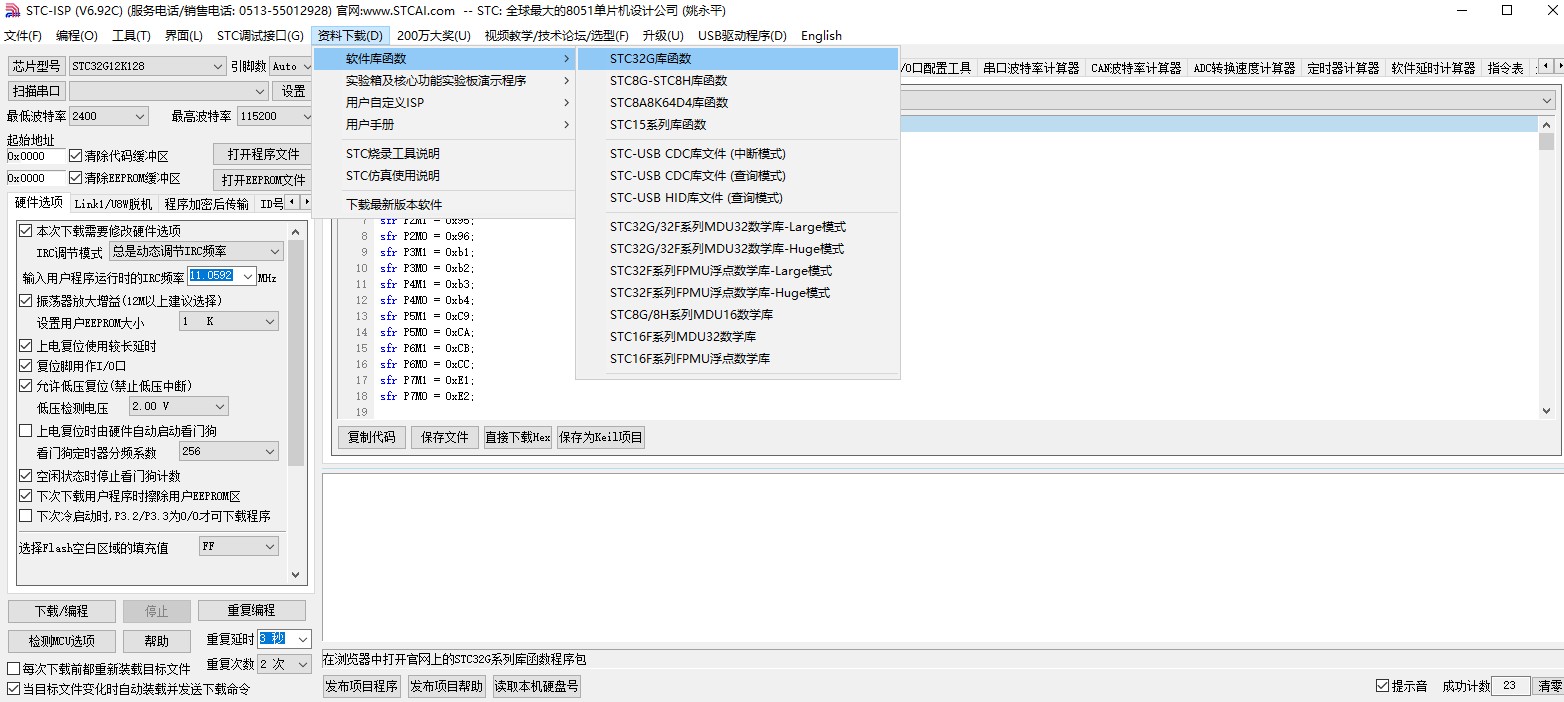Open the 重复次数 dropdown
This screenshot has height=702, width=1564.
coord(285,664)
